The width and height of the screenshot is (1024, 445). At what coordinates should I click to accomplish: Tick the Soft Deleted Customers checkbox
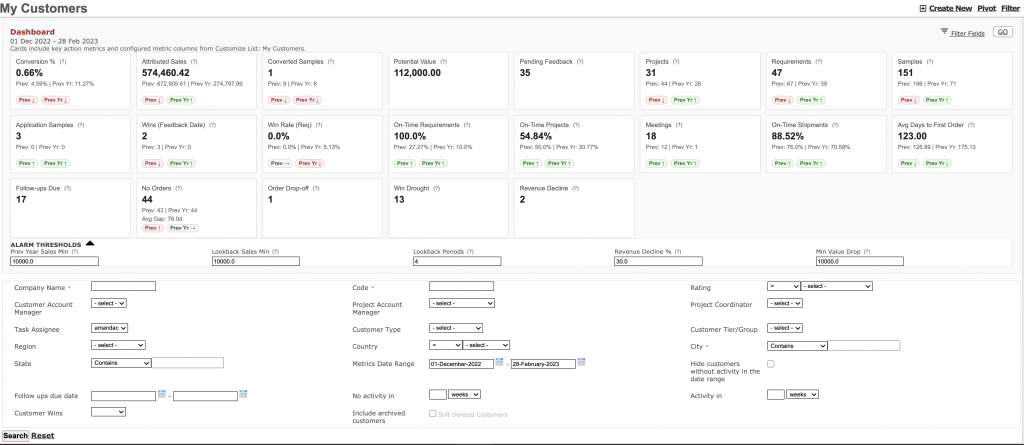432,413
